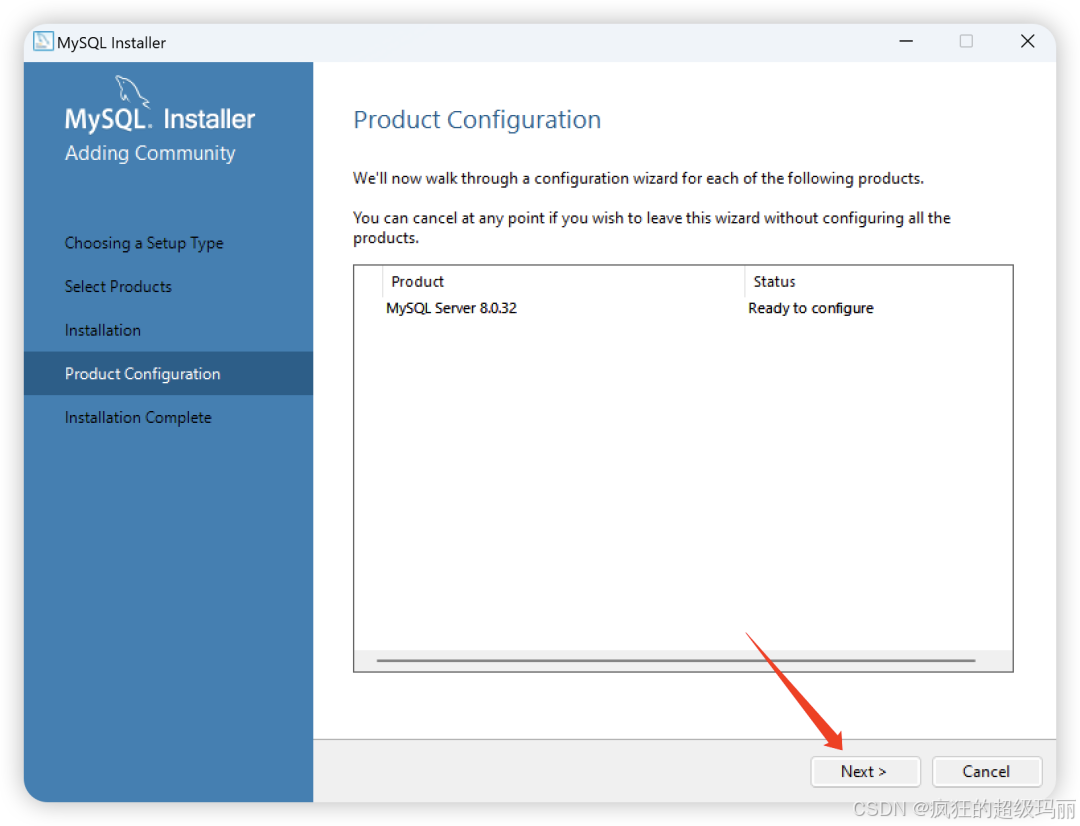The width and height of the screenshot is (1080, 826).
Task: Select the MySQL Server 8.0.32 row
Action: click(x=683, y=308)
